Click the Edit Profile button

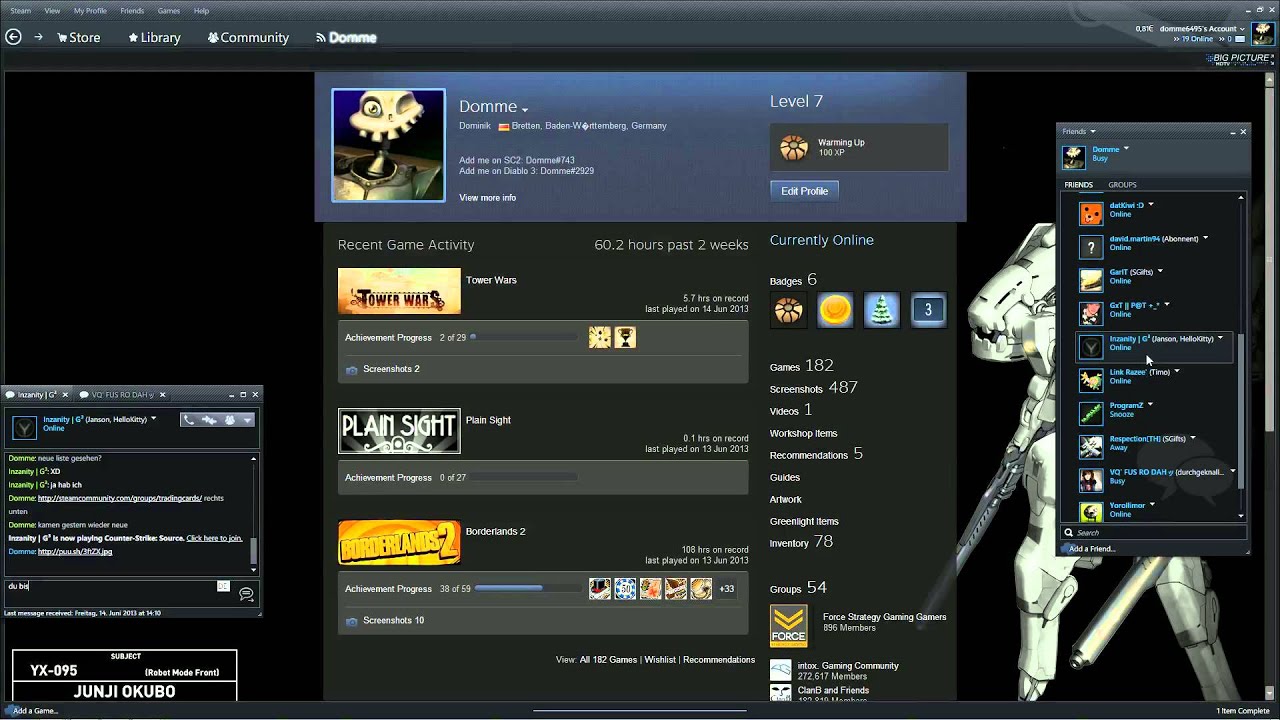click(x=804, y=191)
